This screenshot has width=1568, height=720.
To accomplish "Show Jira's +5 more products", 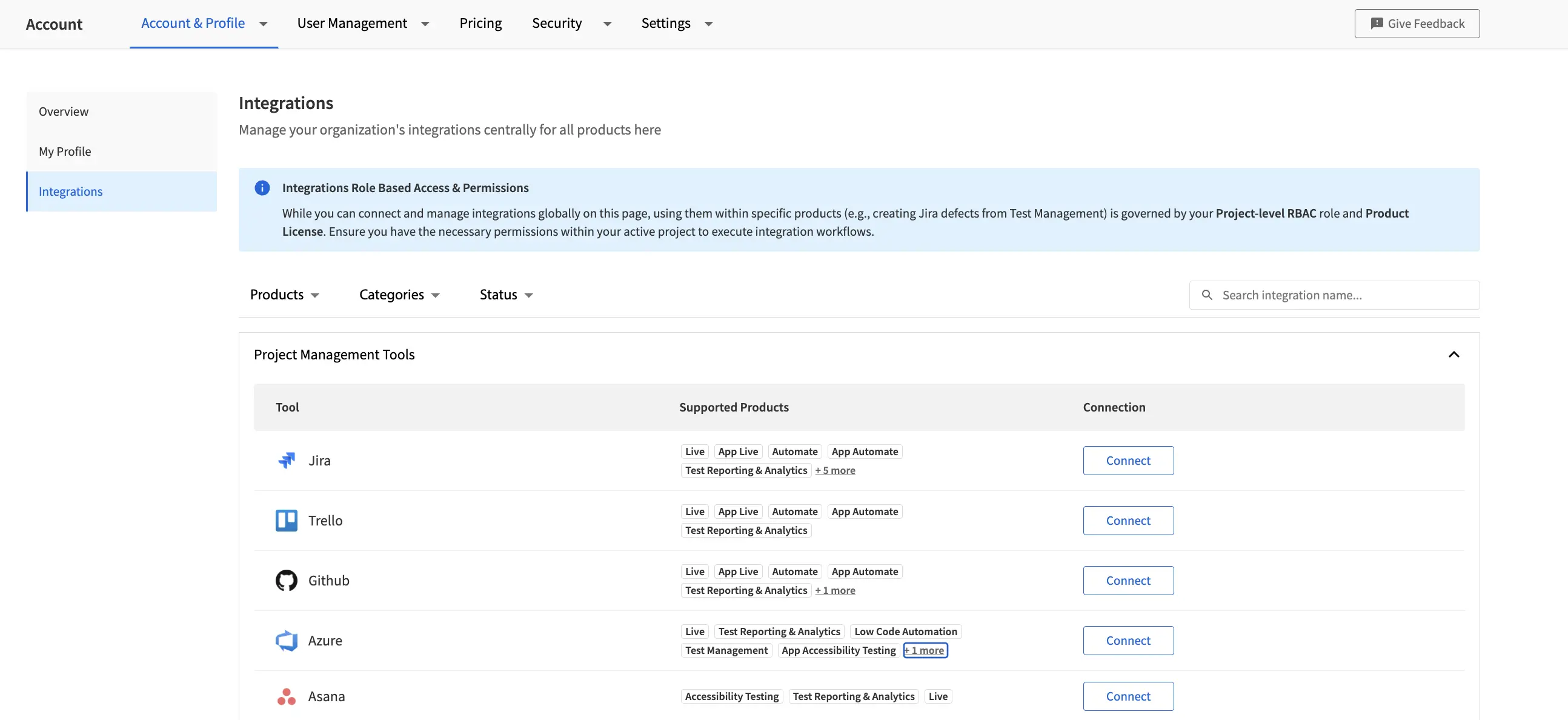I will (x=835, y=470).
